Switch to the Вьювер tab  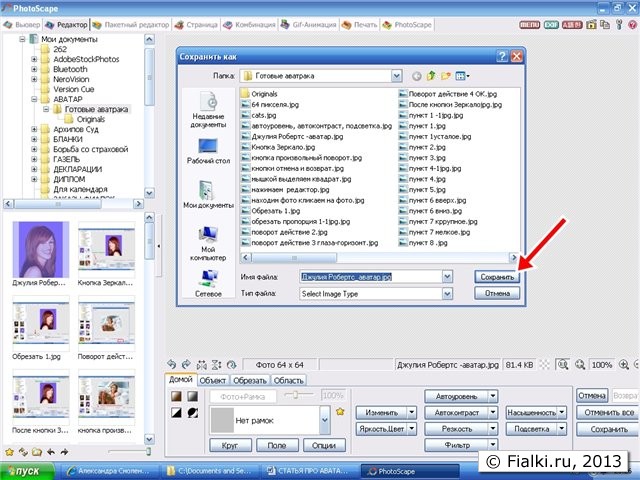click(x=22, y=25)
